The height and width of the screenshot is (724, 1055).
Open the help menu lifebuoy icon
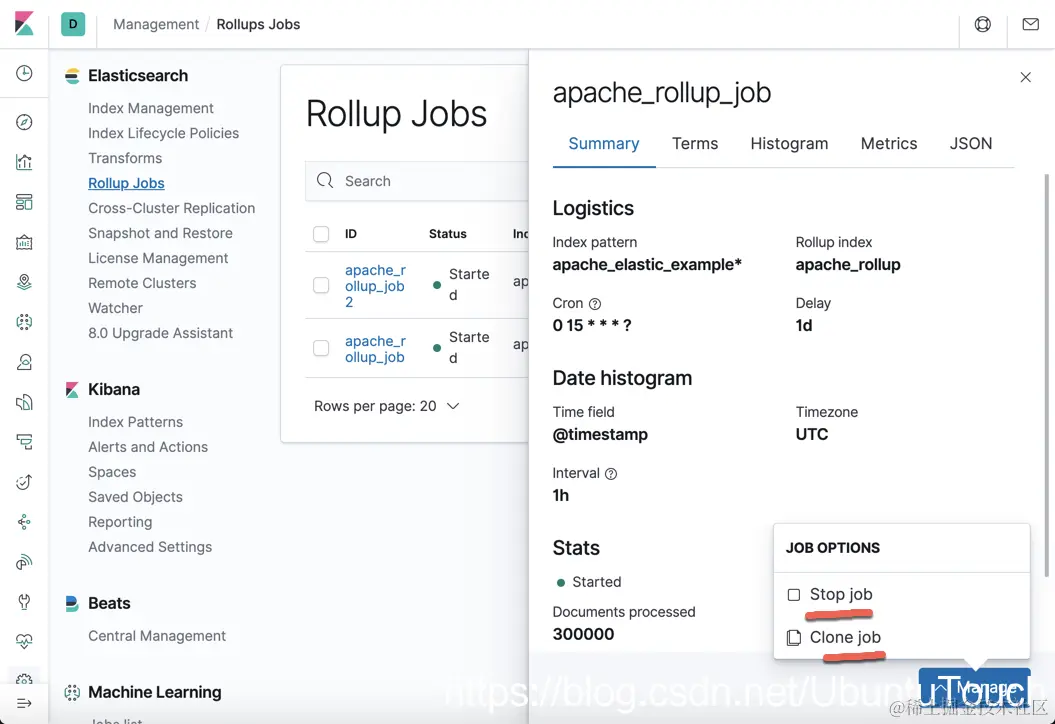pos(983,24)
